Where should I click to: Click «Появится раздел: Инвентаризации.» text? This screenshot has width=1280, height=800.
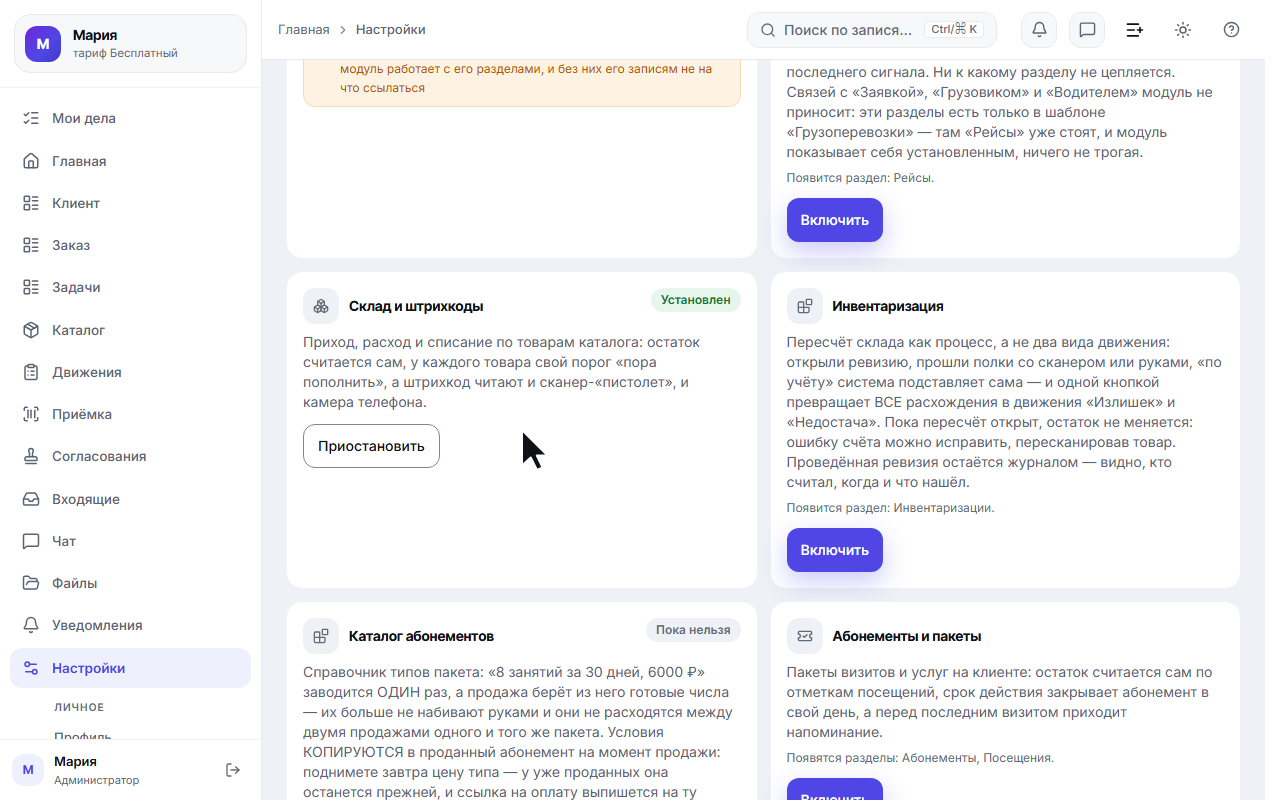[x=890, y=508]
